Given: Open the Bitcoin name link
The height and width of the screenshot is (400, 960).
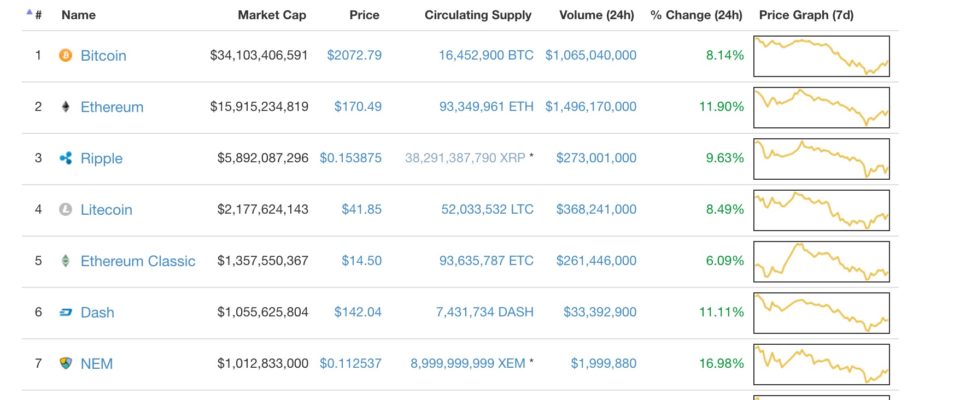Looking at the screenshot, I should coord(103,56).
